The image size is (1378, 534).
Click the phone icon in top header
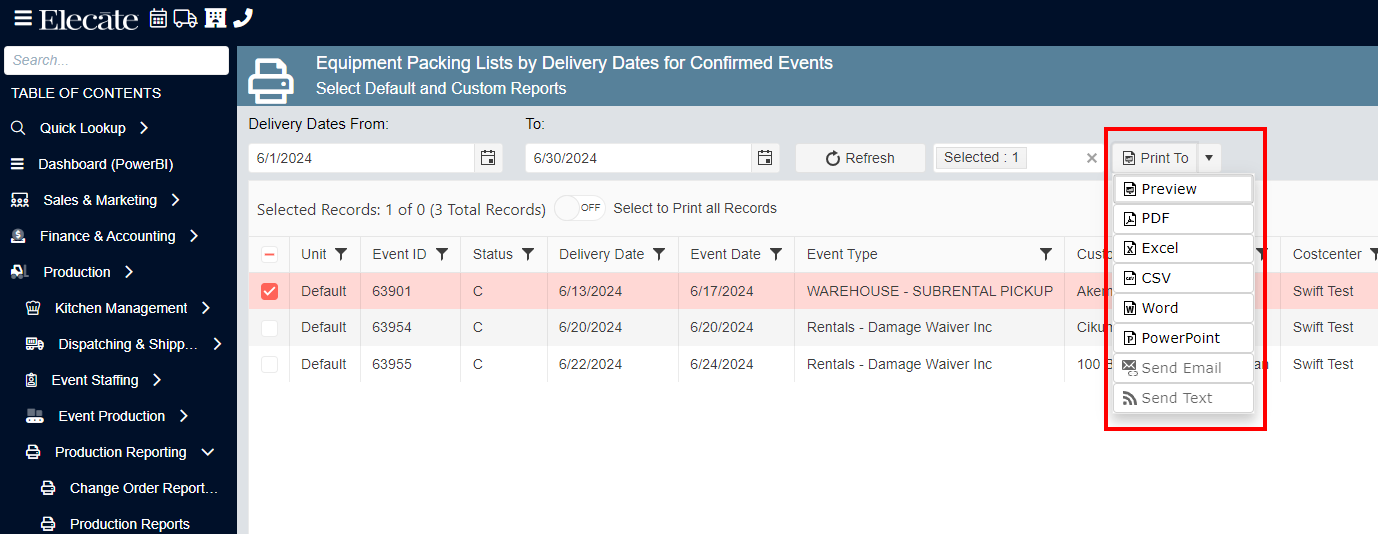click(x=243, y=18)
